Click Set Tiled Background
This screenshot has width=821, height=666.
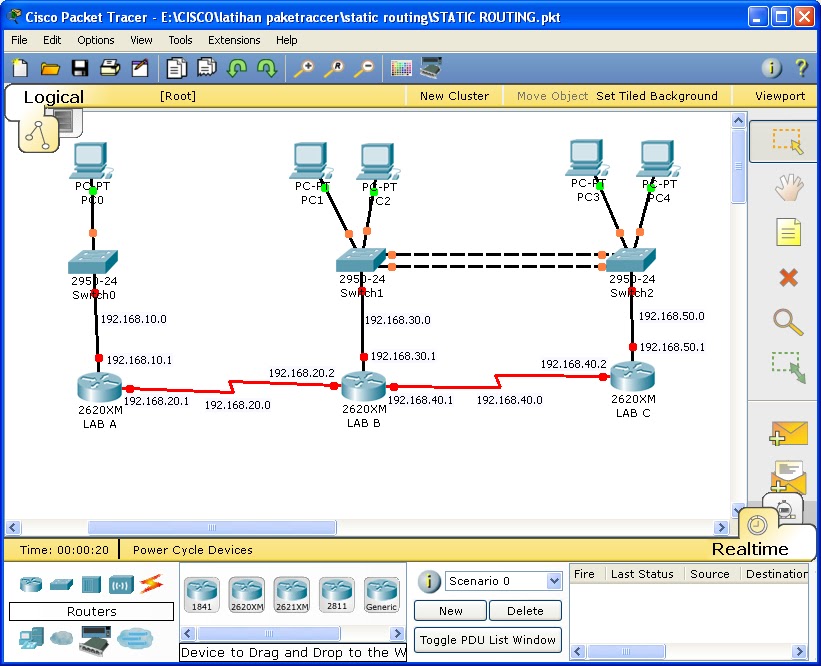[x=657, y=96]
